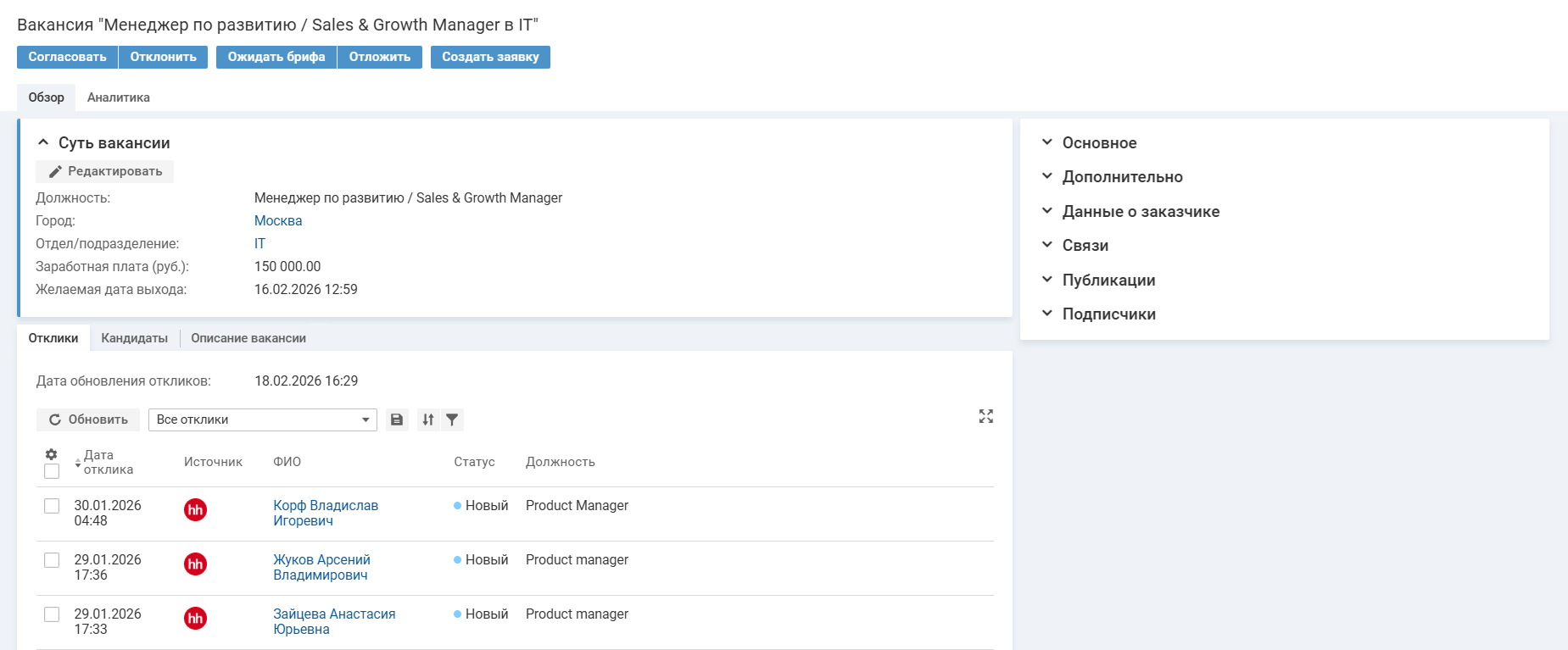Expand responses table to fullscreen

985,416
